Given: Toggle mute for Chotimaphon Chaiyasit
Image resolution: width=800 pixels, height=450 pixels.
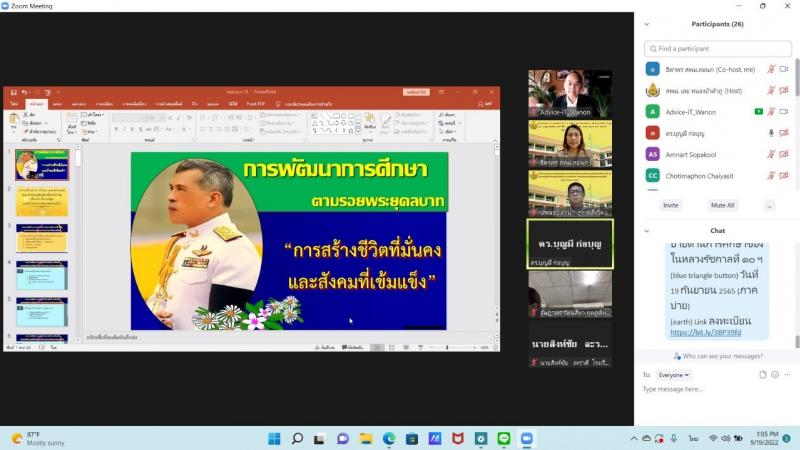Looking at the screenshot, I should [x=771, y=176].
